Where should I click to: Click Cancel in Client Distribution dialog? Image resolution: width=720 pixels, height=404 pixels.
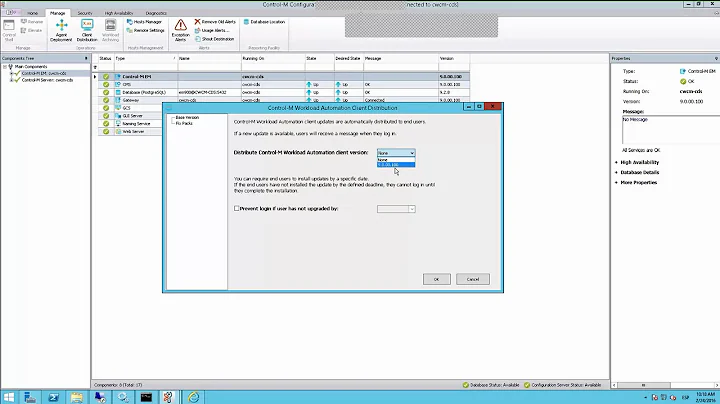(x=473, y=279)
